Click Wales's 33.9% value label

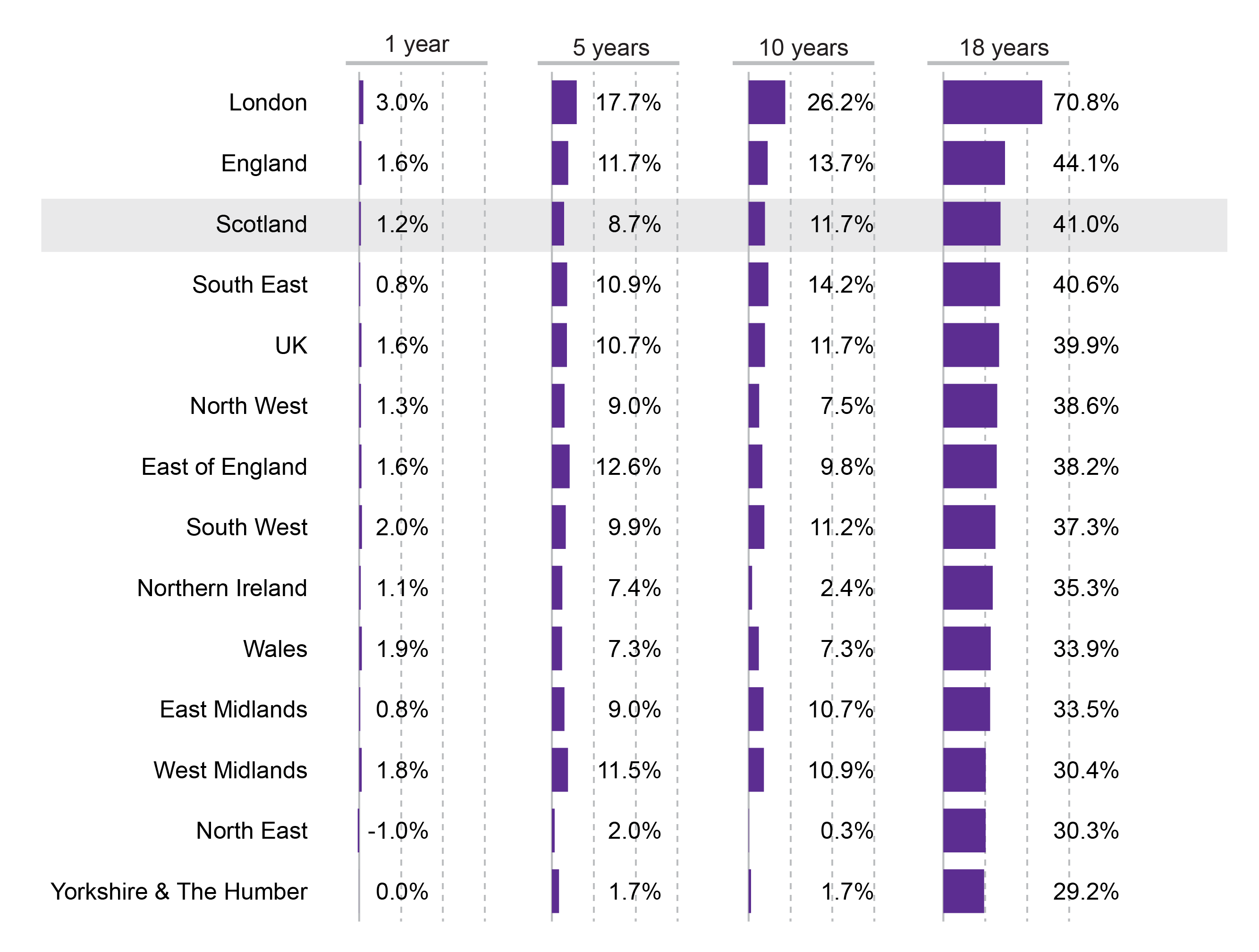1085,649
